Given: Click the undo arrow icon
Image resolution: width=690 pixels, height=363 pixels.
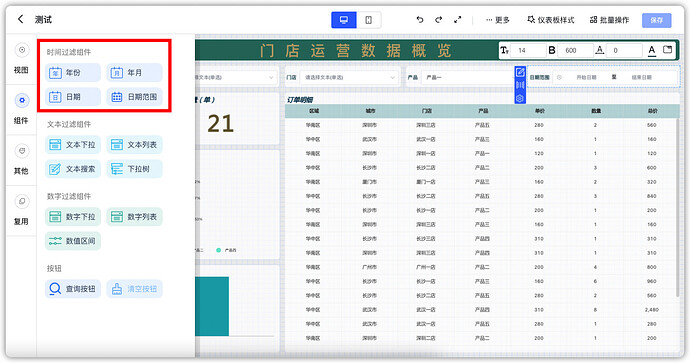Looking at the screenshot, I should (420, 20).
